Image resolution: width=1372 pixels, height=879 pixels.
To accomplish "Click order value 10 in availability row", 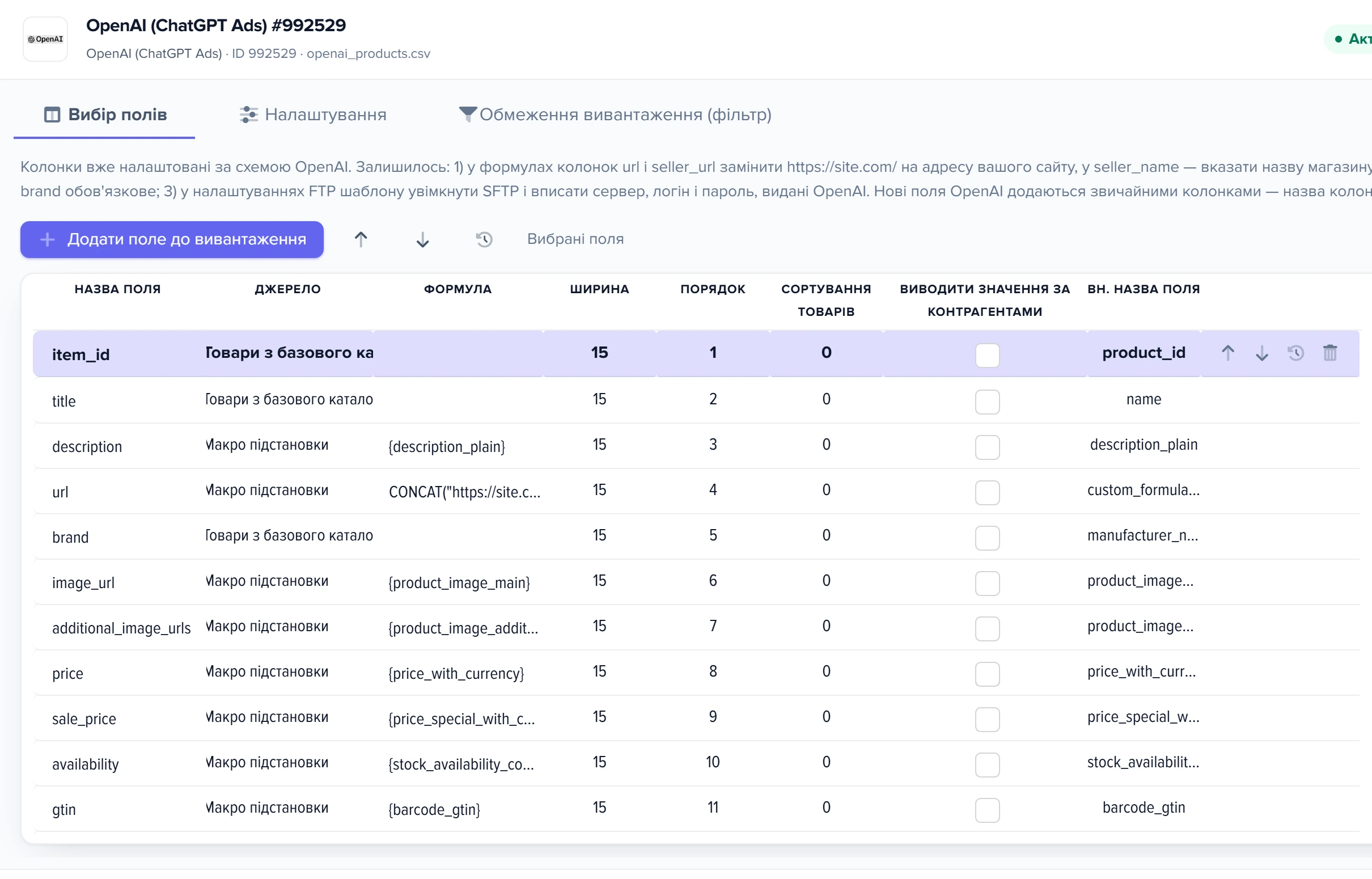I will pos(713,762).
